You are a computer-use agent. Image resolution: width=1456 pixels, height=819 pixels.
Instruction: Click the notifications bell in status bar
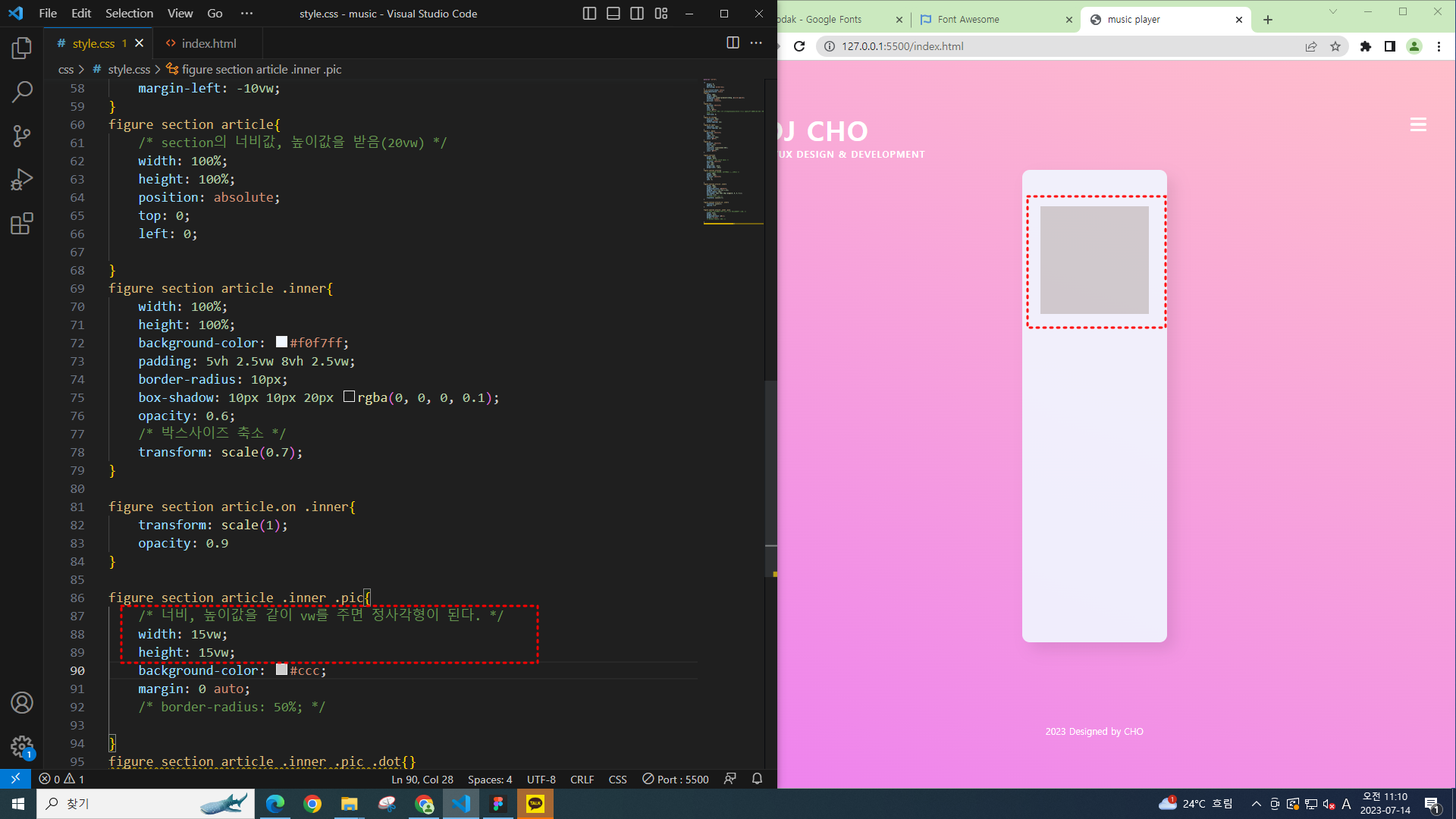click(757, 779)
